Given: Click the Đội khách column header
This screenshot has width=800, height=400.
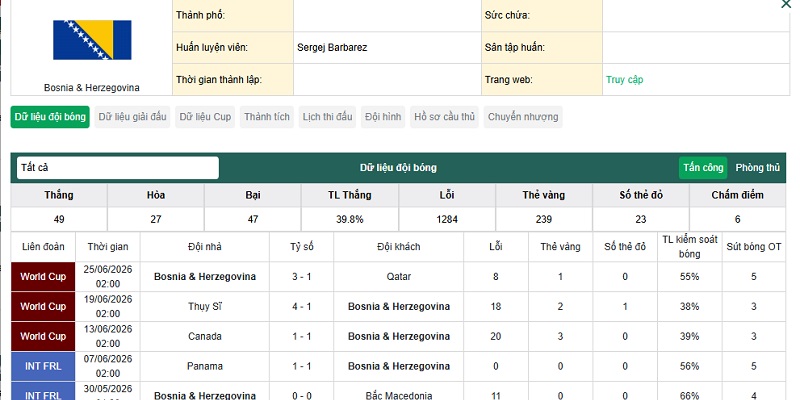Looking at the screenshot, I should point(398,247).
